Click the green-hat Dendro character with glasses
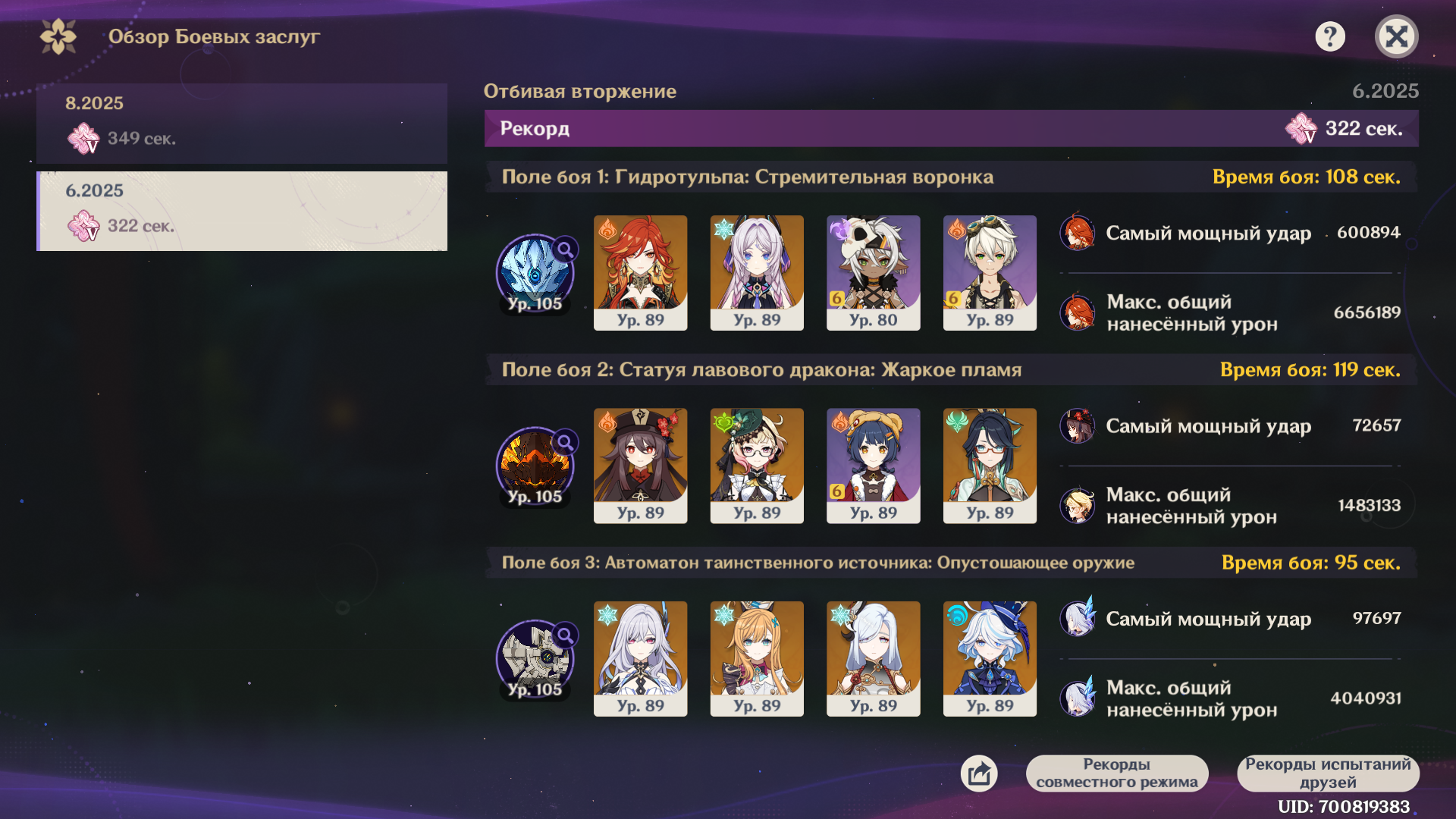1456x819 pixels. coord(757,466)
